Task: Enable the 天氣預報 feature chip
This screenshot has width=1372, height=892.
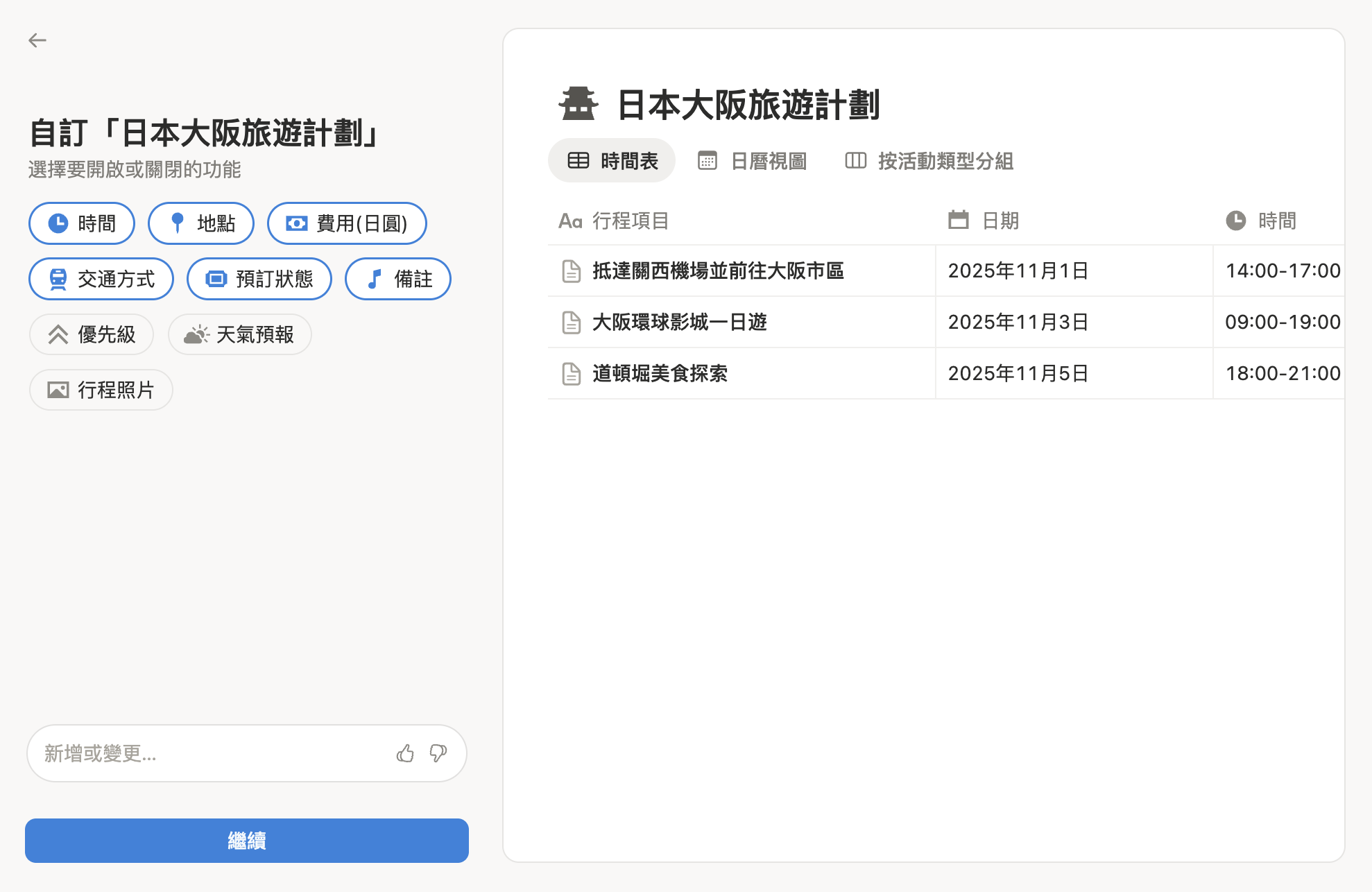Action: coord(240,334)
